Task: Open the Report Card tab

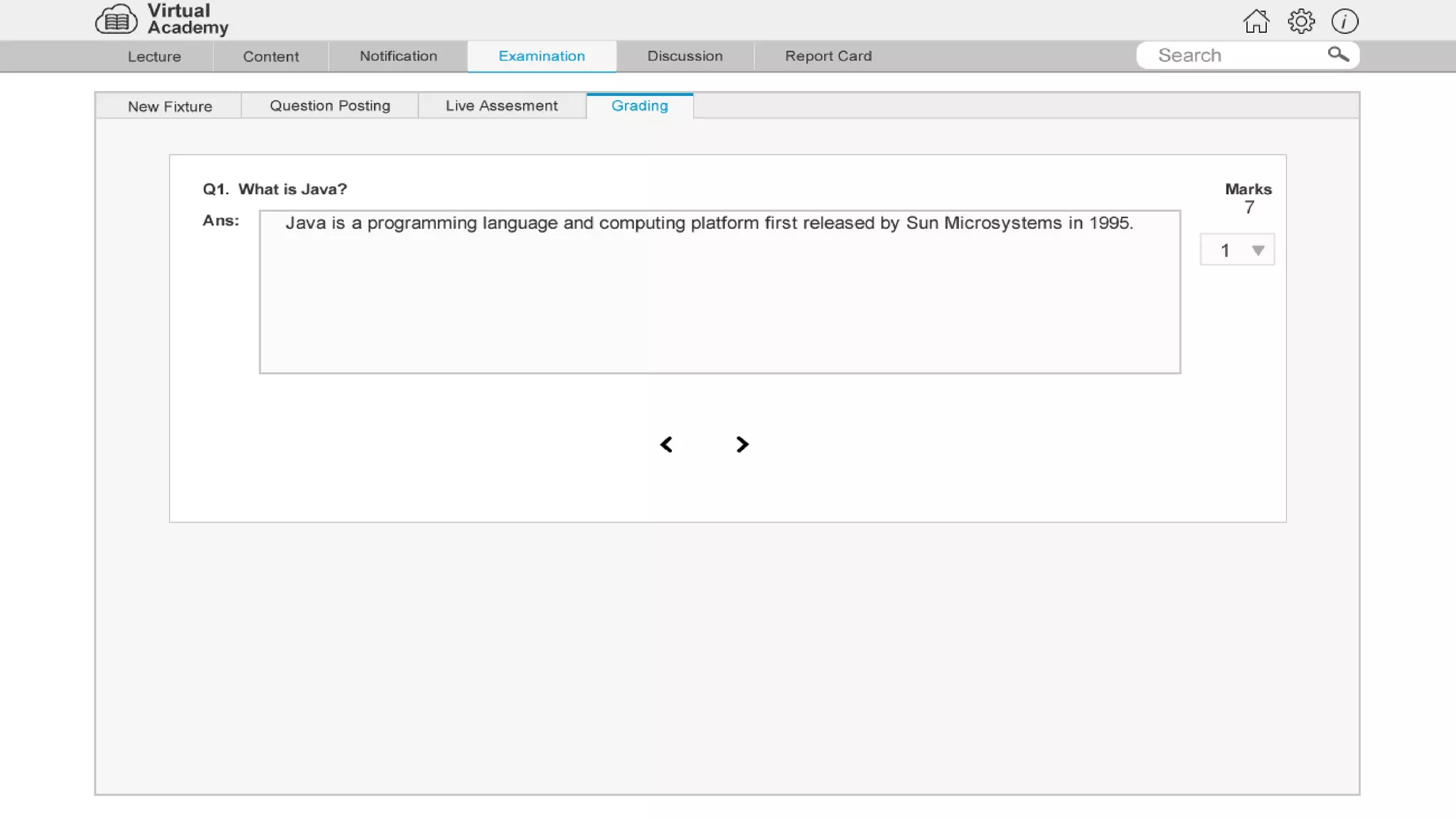Action: (828, 56)
